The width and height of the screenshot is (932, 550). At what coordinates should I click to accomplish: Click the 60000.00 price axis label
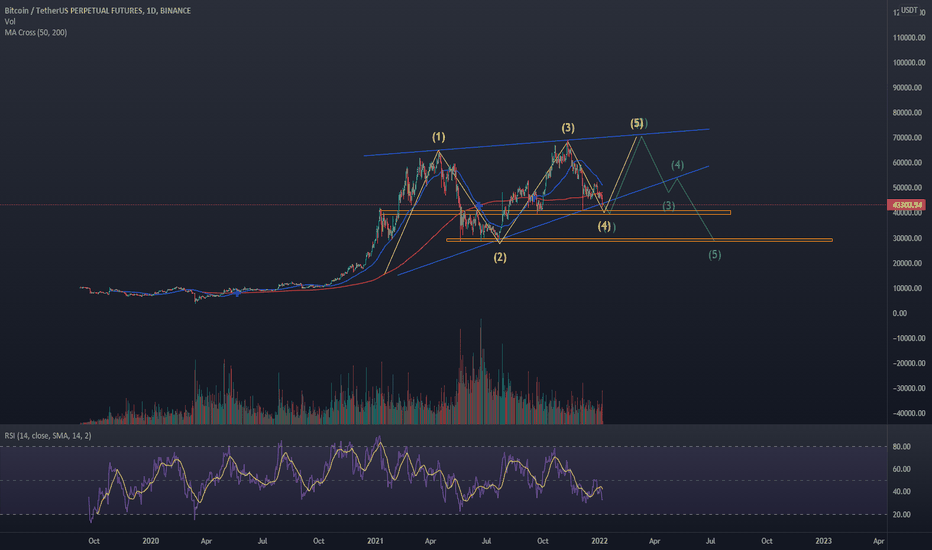pyautogui.click(x=909, y=163)
